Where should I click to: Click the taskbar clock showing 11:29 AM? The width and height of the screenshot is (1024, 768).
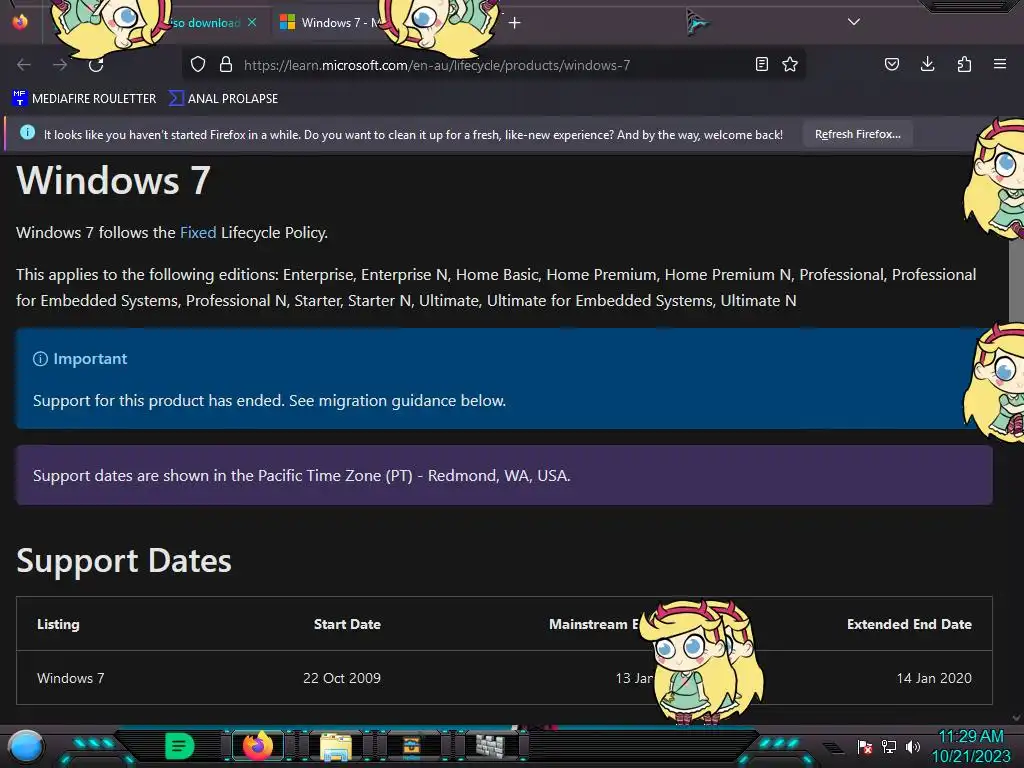point(970,746)
